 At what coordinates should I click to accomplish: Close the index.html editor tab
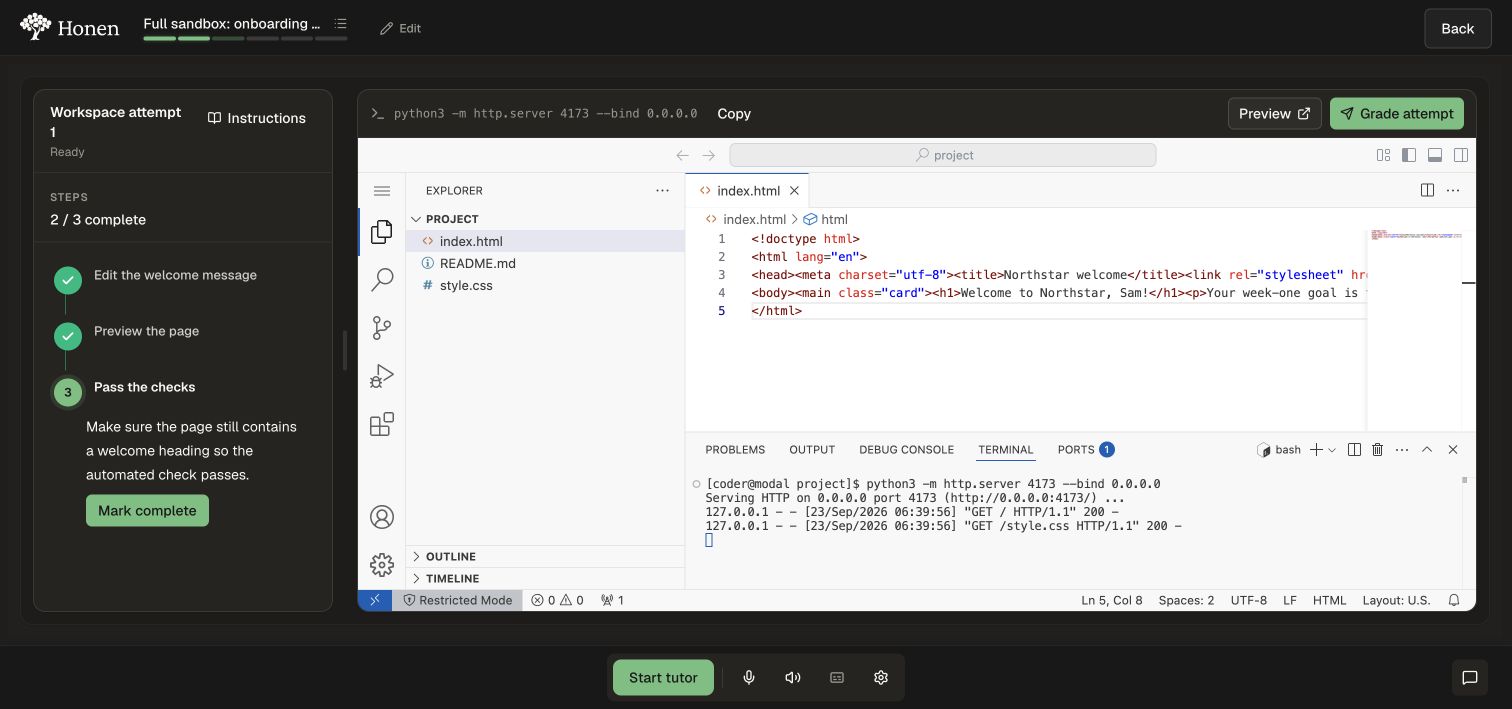pos(794,190)
